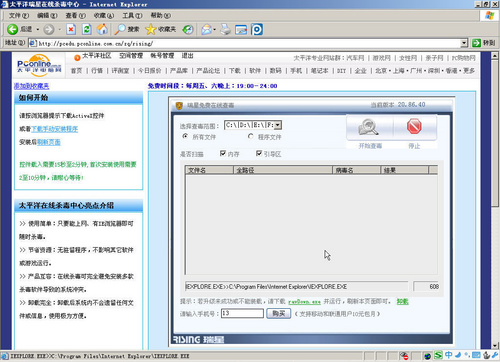This screenshot has height=362, width=500.
Task: Click the vertical scrollbar thumb
Action: (495, 133)
